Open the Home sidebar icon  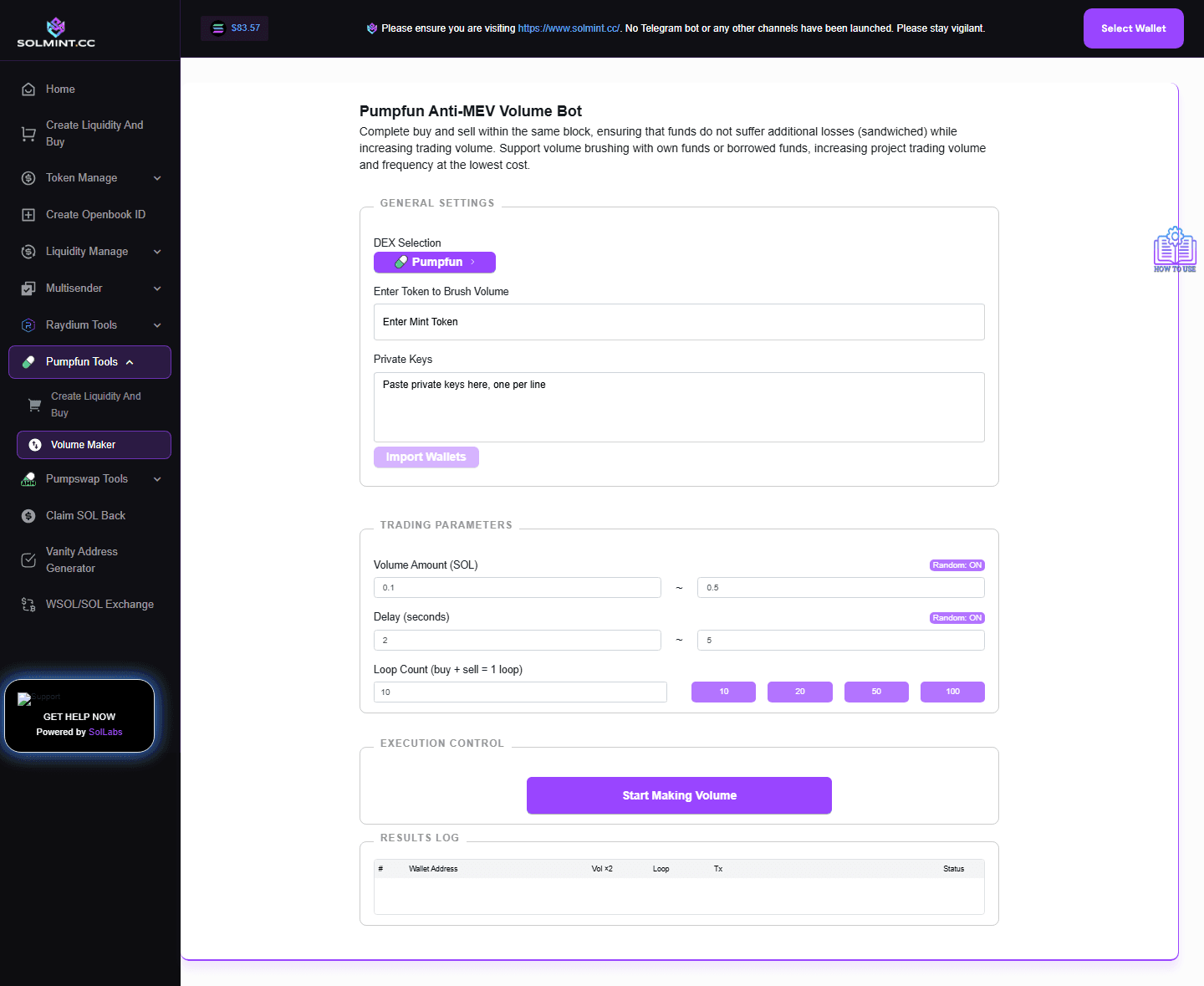tap(28, 89)
